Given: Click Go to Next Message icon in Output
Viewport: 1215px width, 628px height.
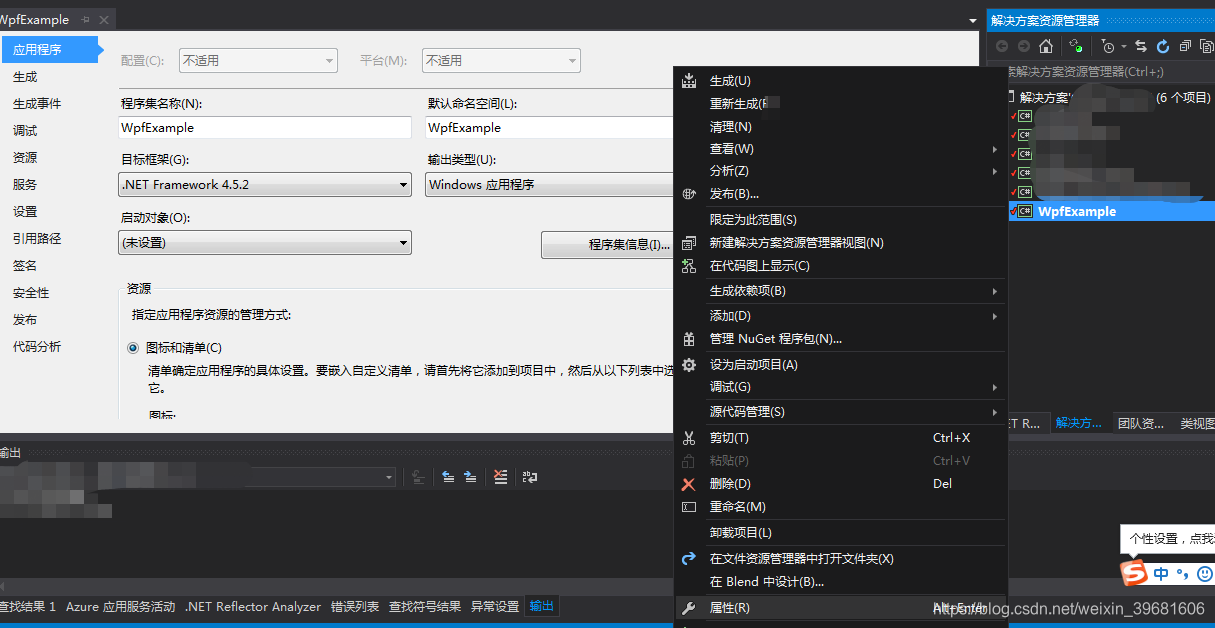Looking at the screenshot, I should click(470, 477).
